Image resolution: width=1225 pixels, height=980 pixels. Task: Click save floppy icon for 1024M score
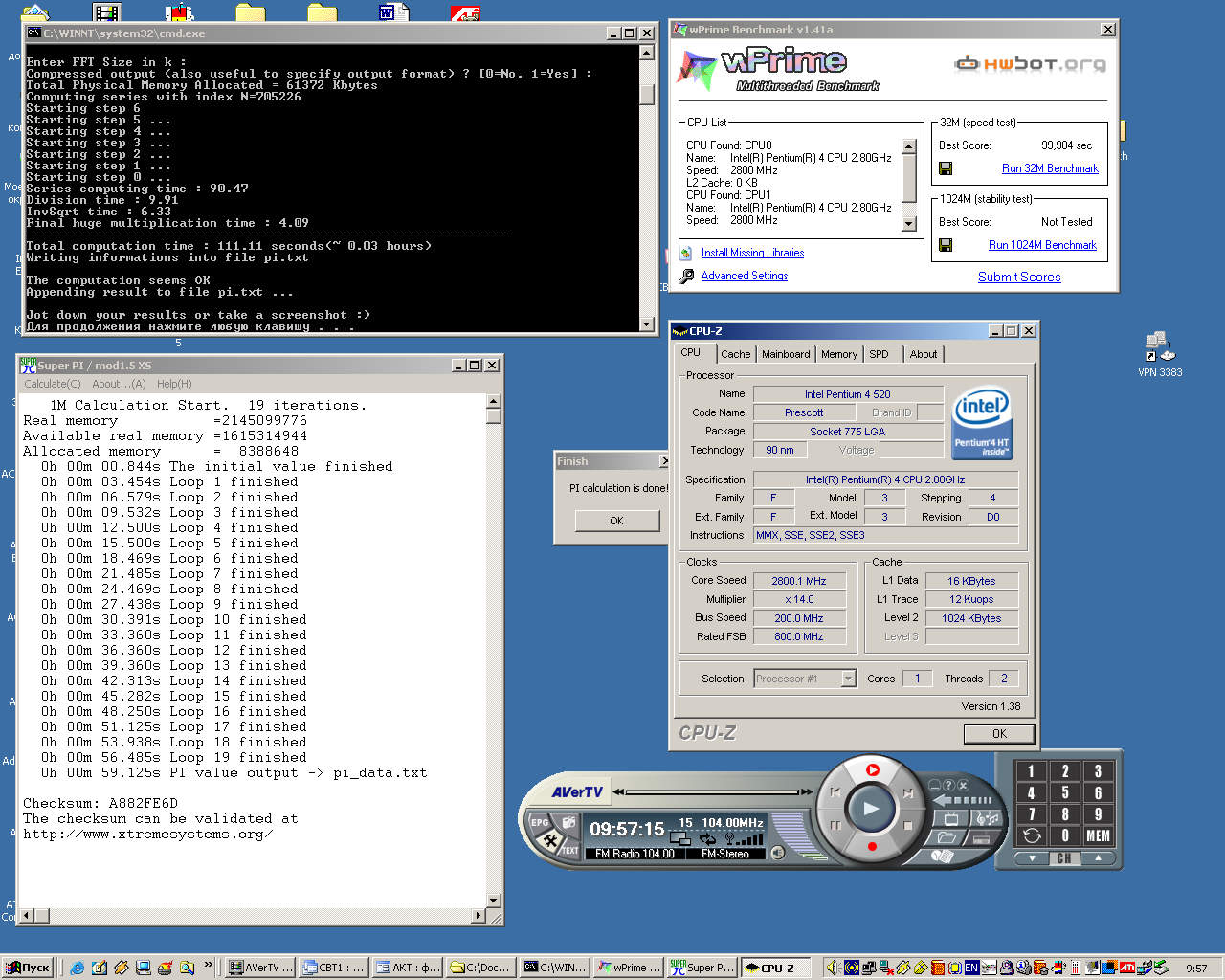[x=946, y=245]
